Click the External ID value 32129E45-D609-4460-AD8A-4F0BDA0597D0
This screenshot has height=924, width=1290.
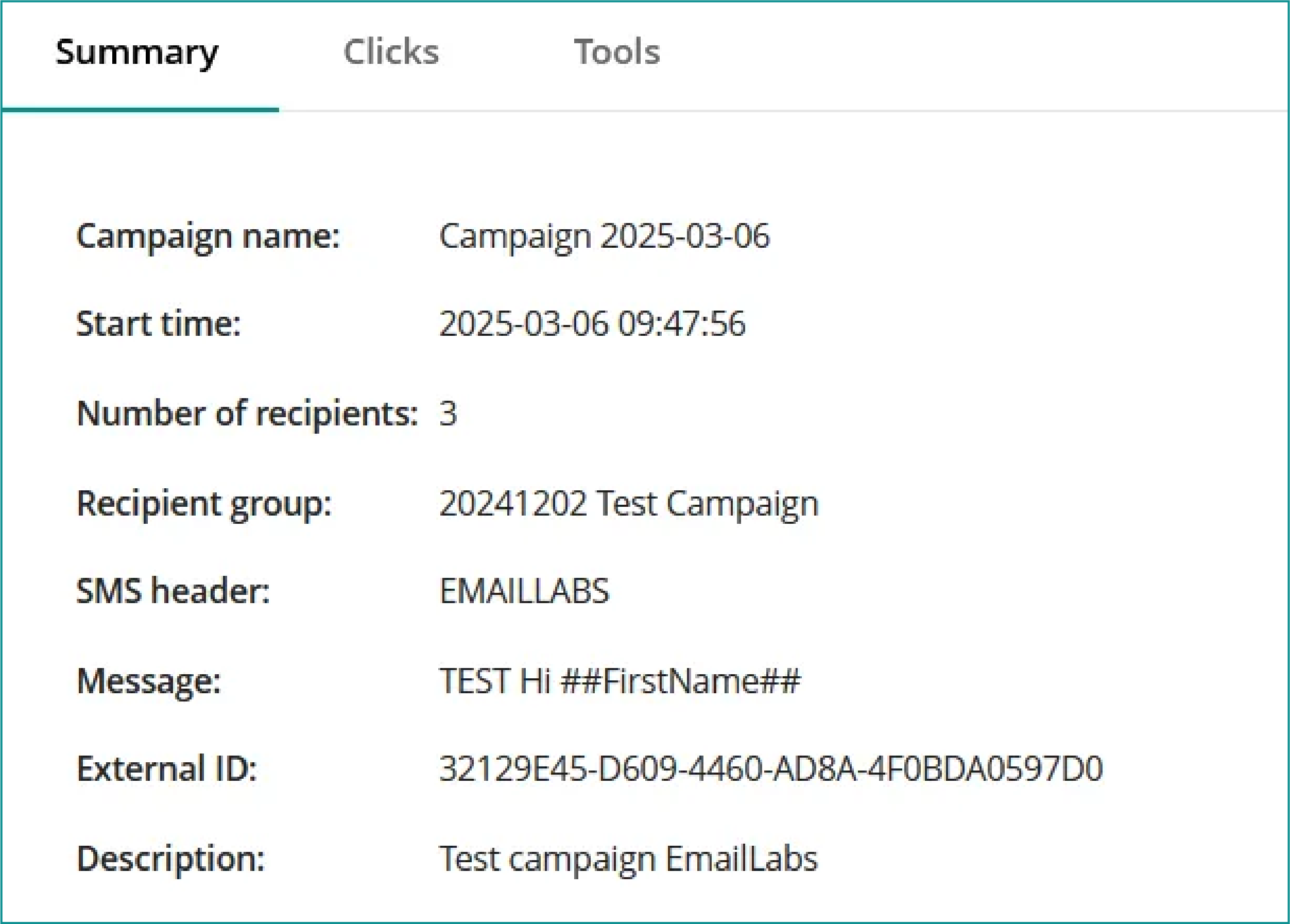771,768
